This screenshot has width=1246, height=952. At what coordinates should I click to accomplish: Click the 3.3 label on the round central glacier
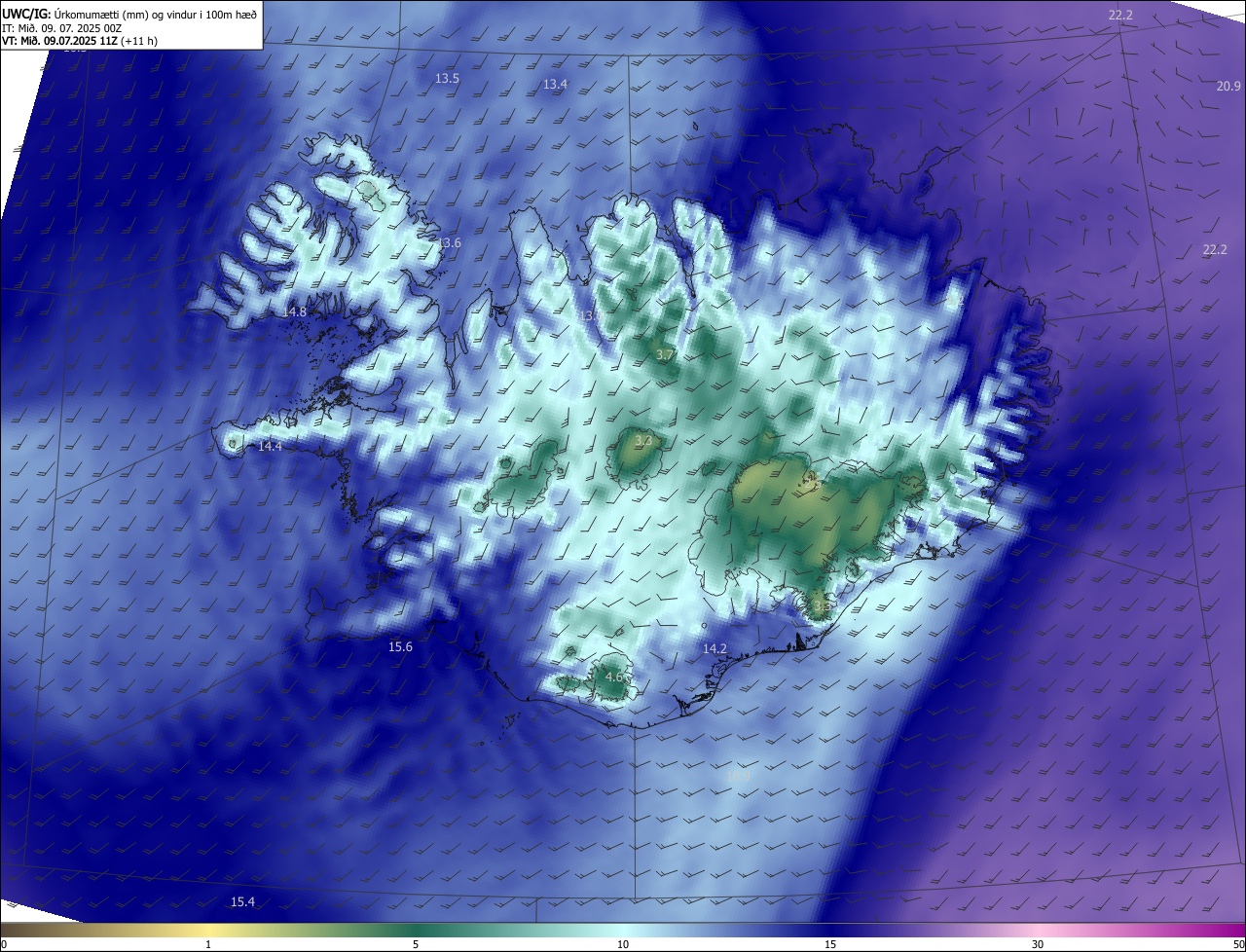pyautogui.click(x=642, y=440)
